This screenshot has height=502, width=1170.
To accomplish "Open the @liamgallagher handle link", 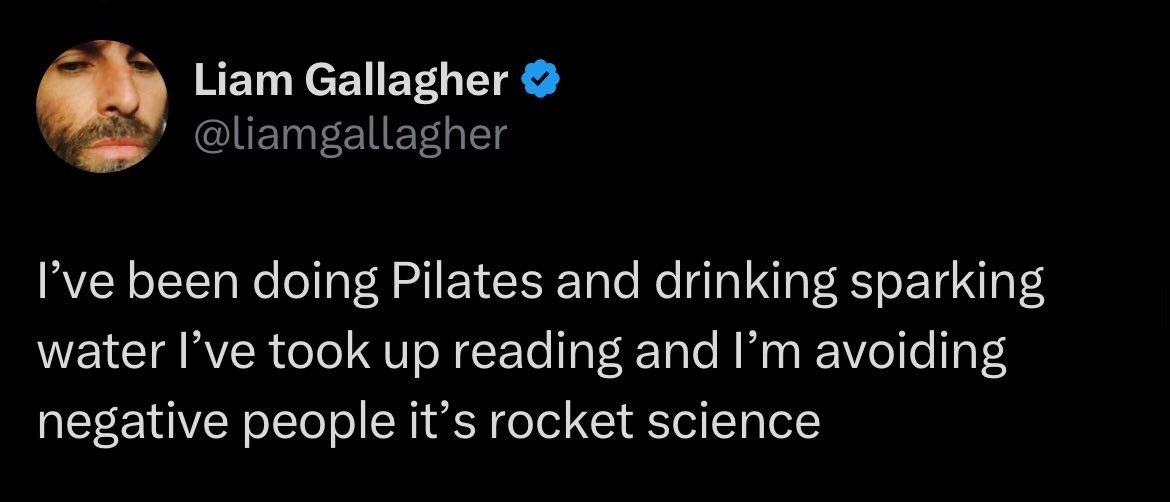I will point(350,133).
